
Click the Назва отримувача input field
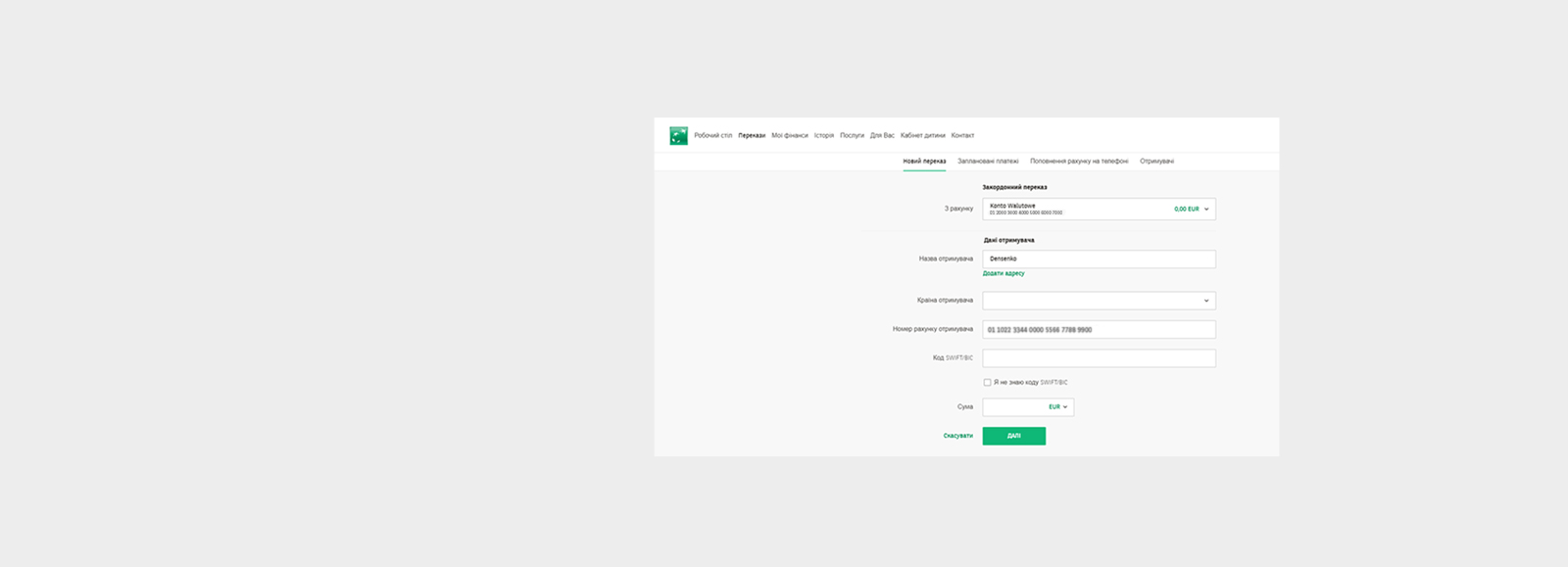1099,260
